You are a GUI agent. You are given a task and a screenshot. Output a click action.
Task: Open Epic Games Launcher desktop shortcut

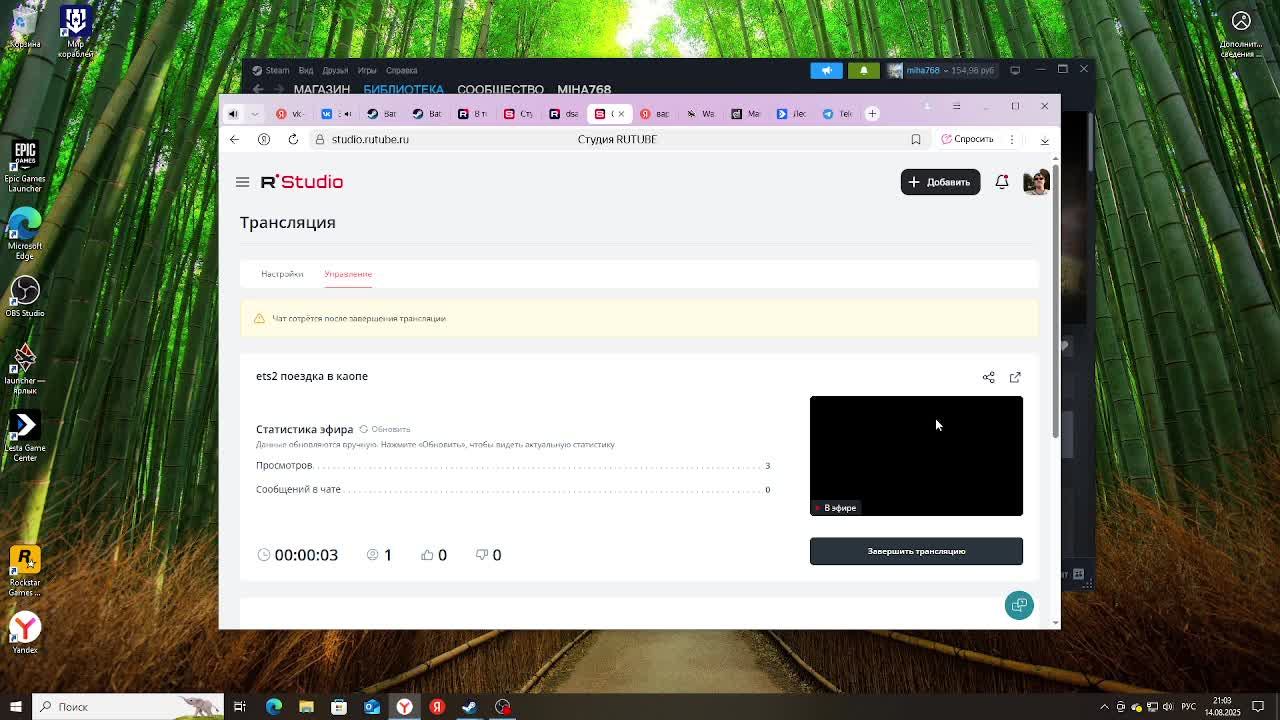click(25, 167)
